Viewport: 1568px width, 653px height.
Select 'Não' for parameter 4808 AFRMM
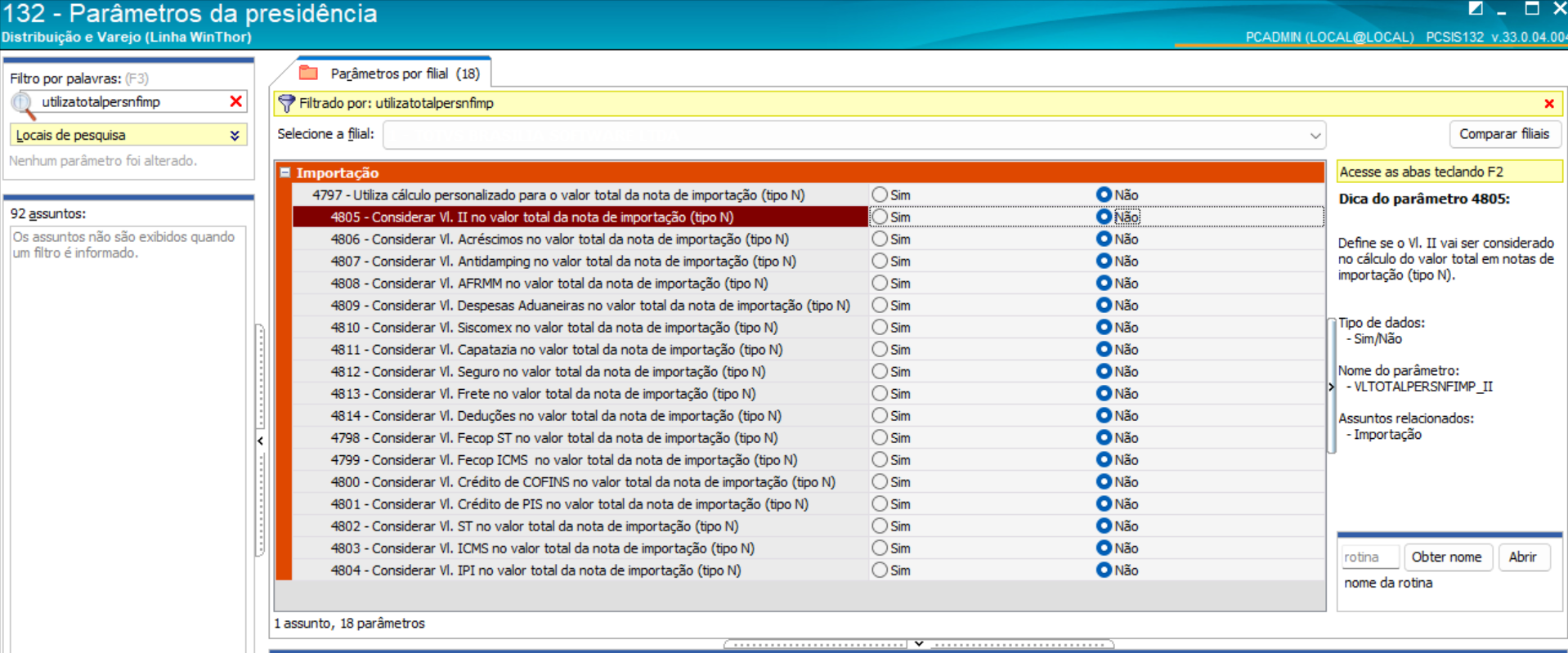(x=1104, y=283)
